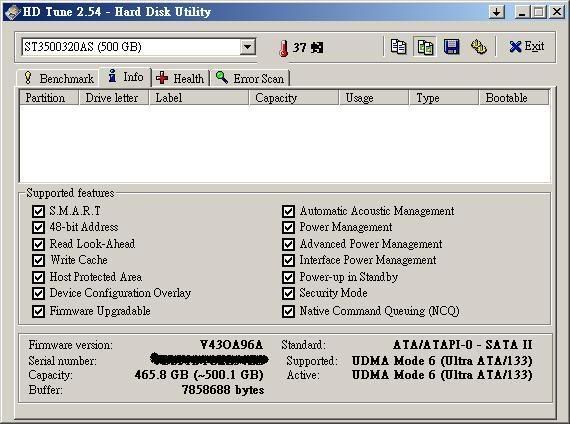
Task: Click the Label column header
Action: [x=199, y=98]
